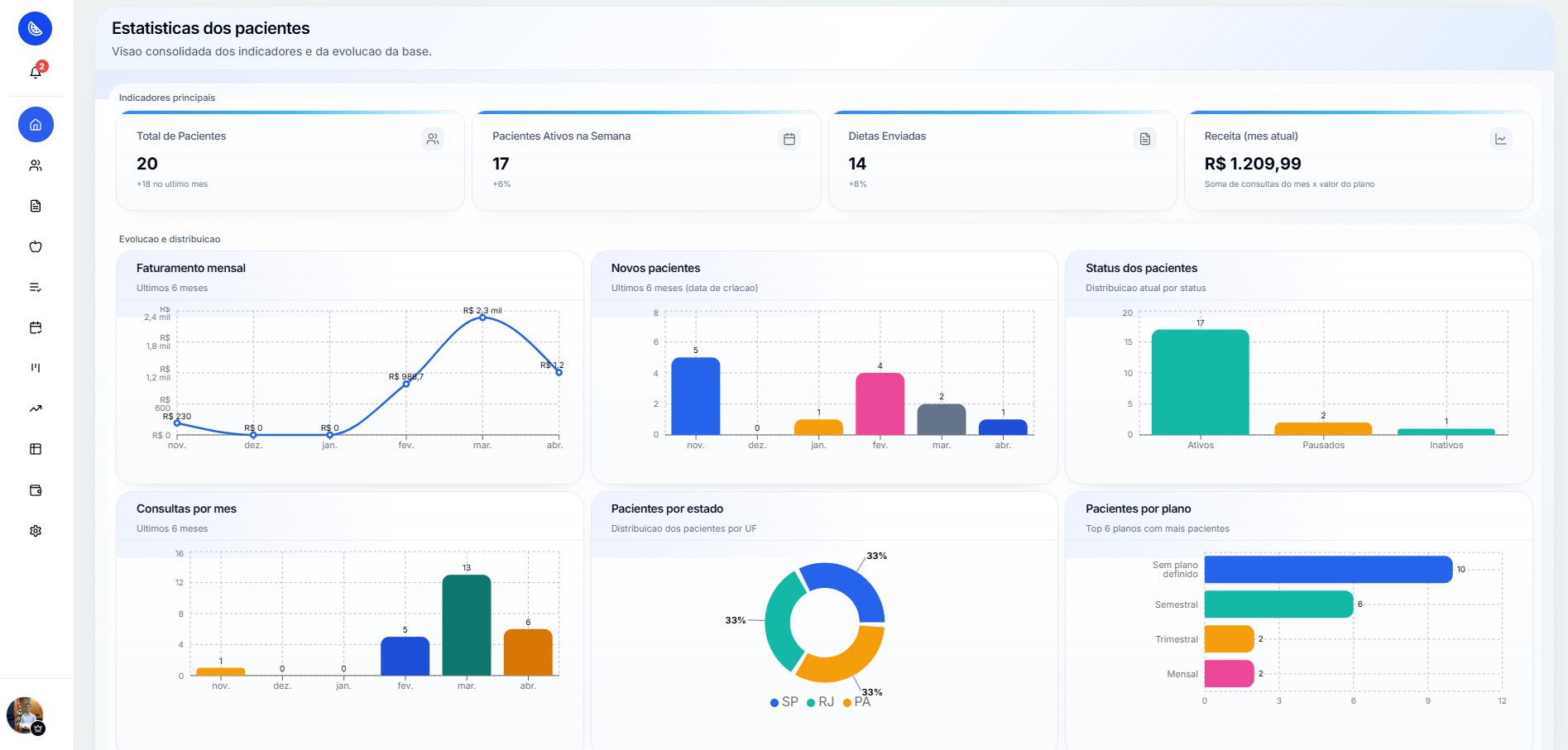This screenshot has height=750, width=1568.
Task: Click the user profile avatar
Action: [25, 715]
